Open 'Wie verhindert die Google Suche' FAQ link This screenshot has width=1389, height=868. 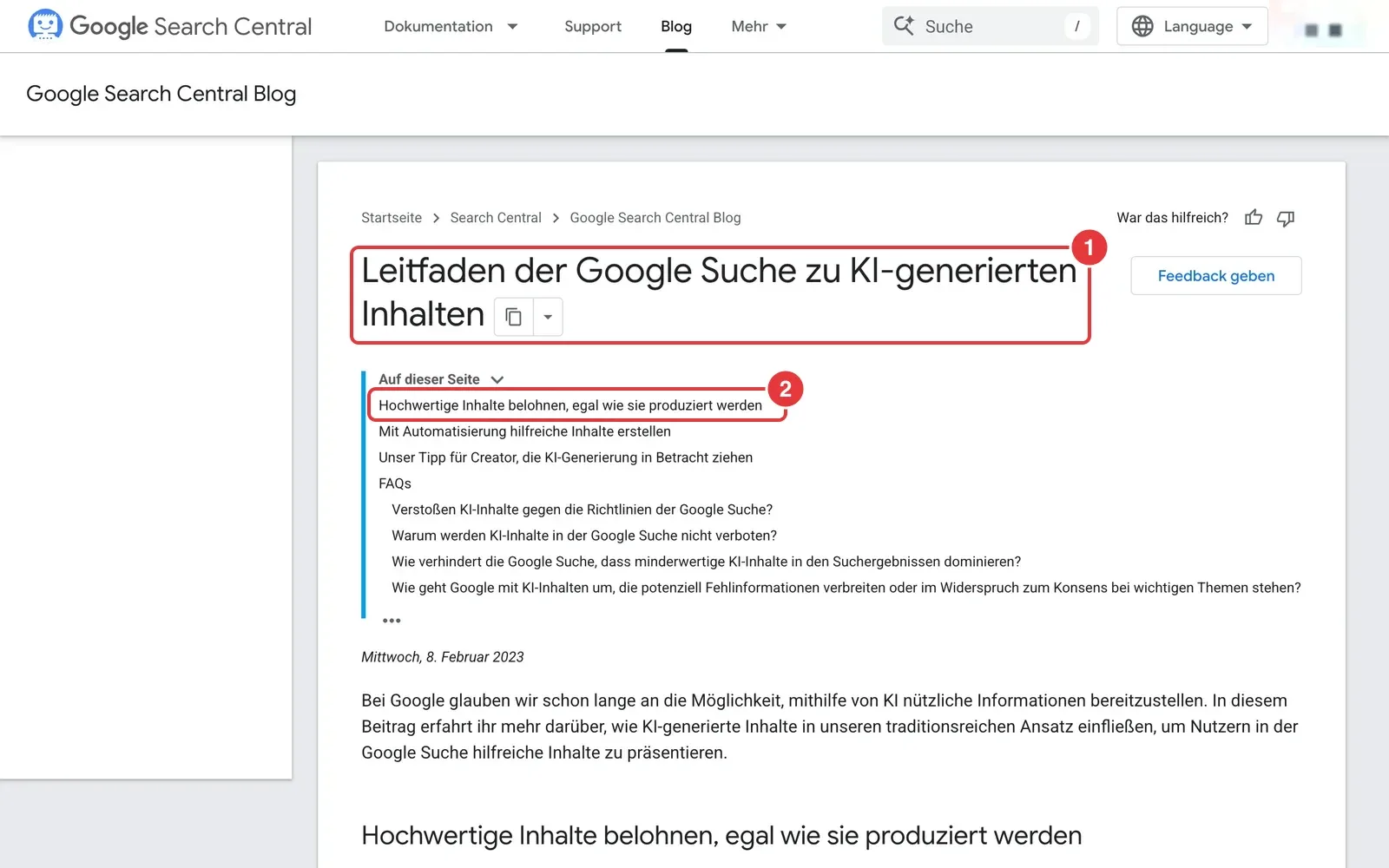coord(706,562)
